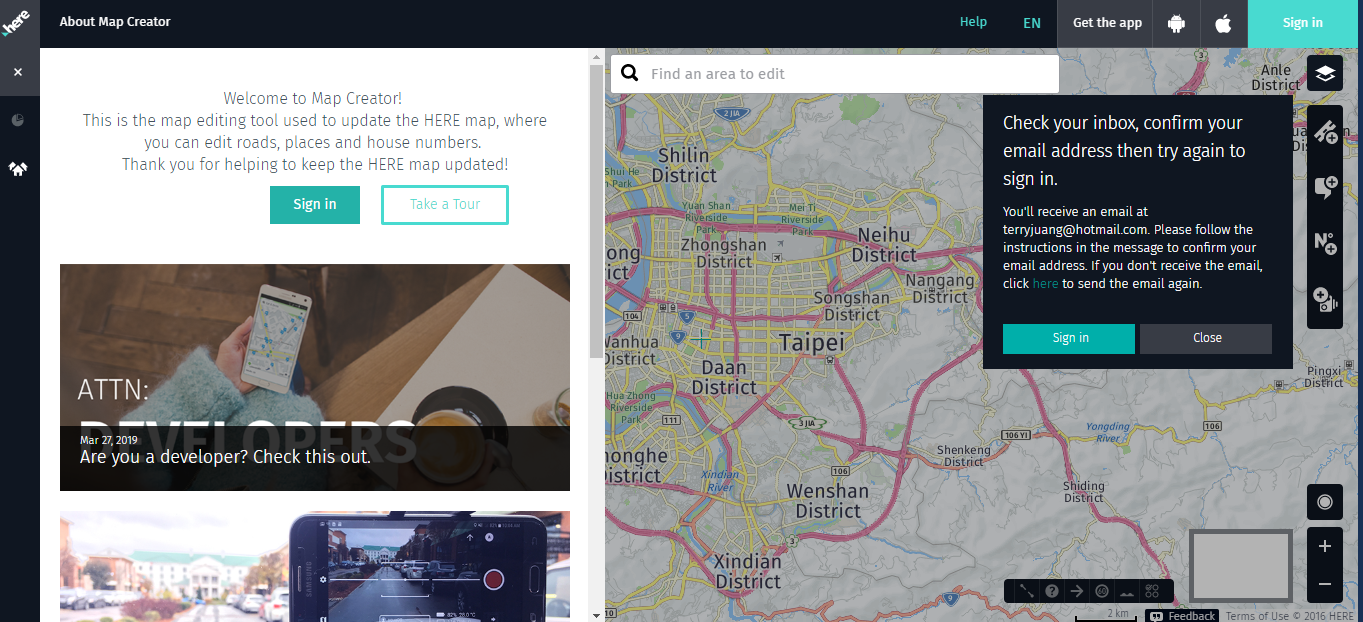1363x622 pixels.
Task: Click the Android app icon
Action: tap(1176, 23)
